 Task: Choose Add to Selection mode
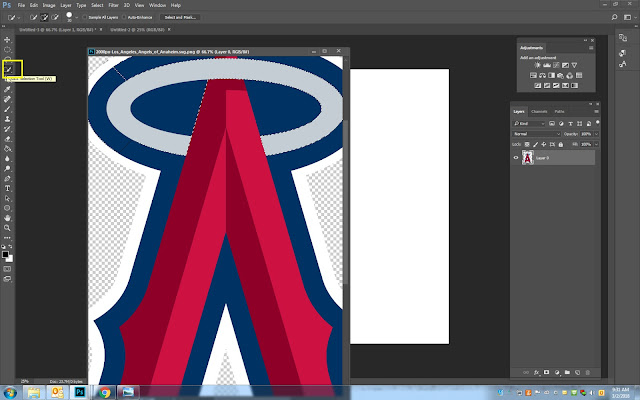44,18
